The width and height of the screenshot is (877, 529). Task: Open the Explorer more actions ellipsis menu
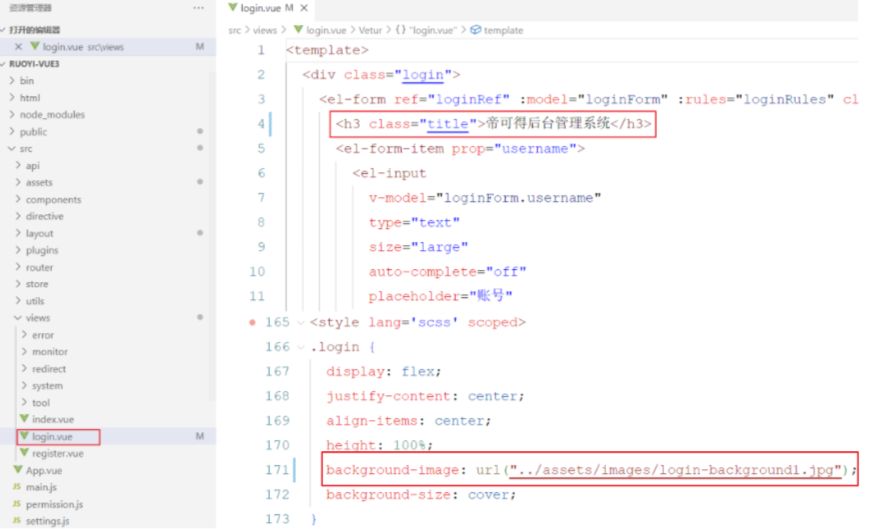click(200, 7)
